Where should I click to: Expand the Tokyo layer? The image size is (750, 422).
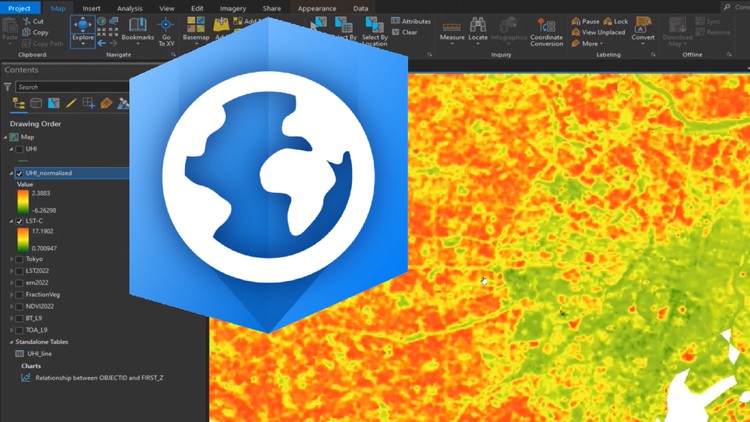coord(11,259)
